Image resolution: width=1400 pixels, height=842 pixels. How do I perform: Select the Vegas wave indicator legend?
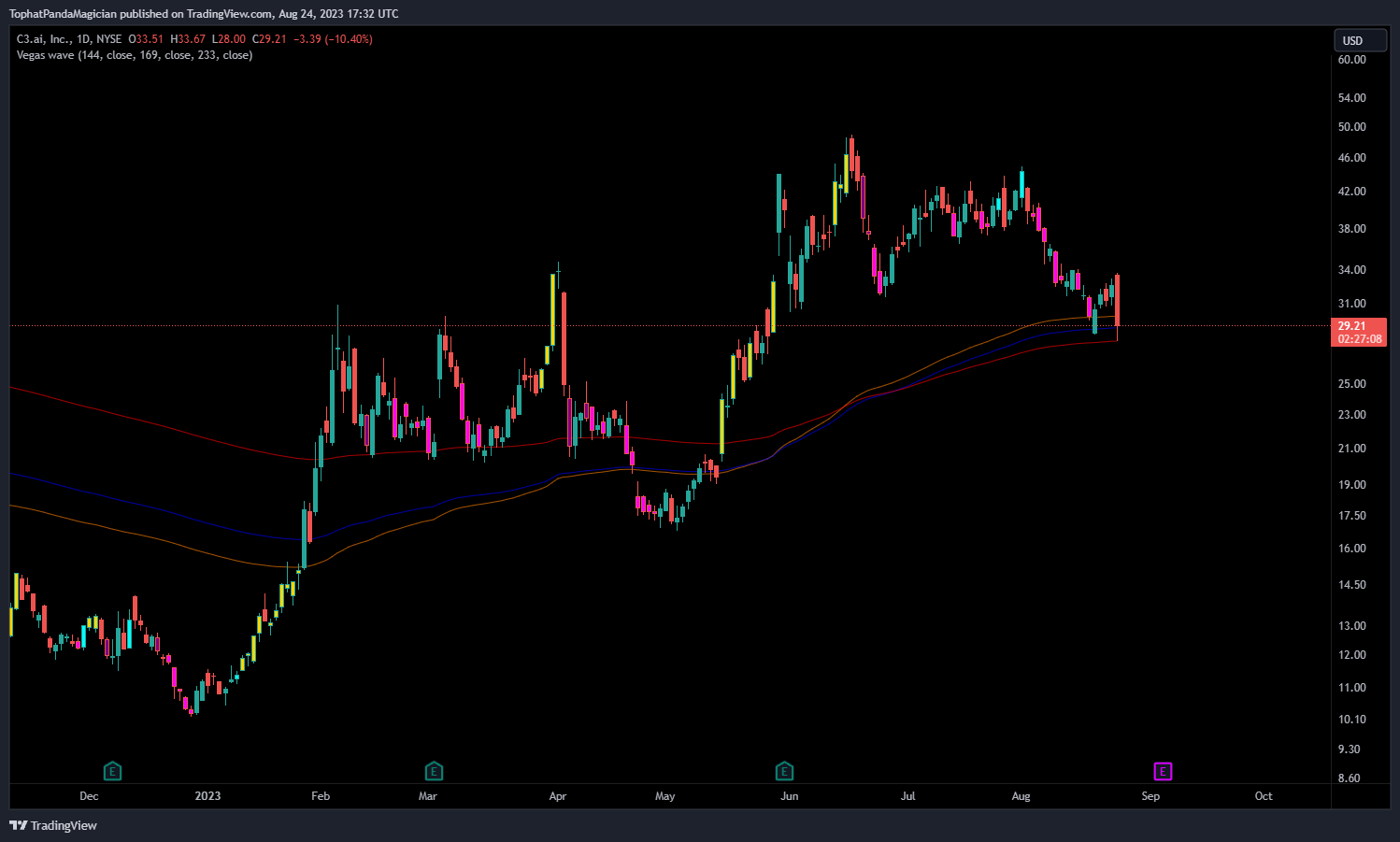(x=135, y=55)
